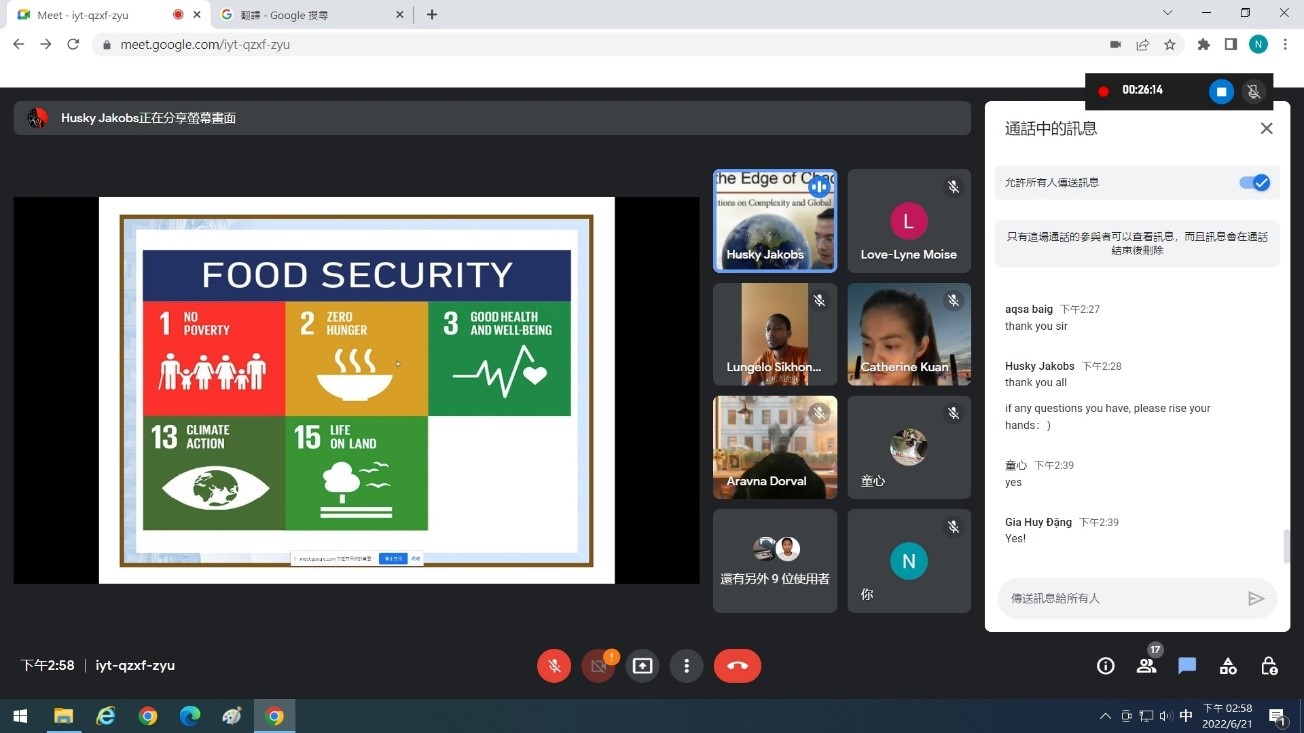Click the camera permission icon in address bar
Image resolution: width=1304 pixels, height=733 pixels.
coord(1115,44)
